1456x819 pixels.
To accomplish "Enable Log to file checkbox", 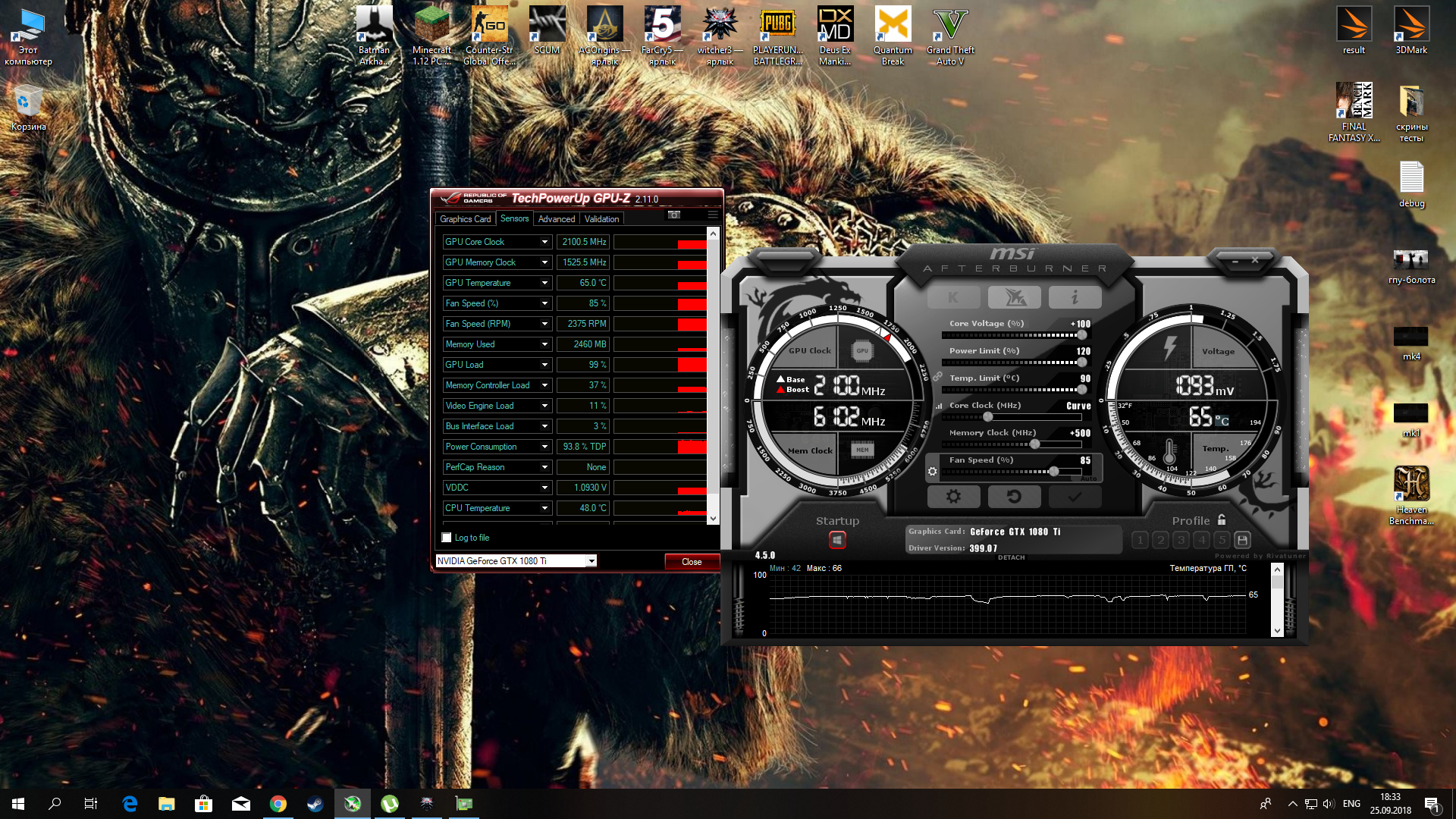I will [x=447, y=538].
